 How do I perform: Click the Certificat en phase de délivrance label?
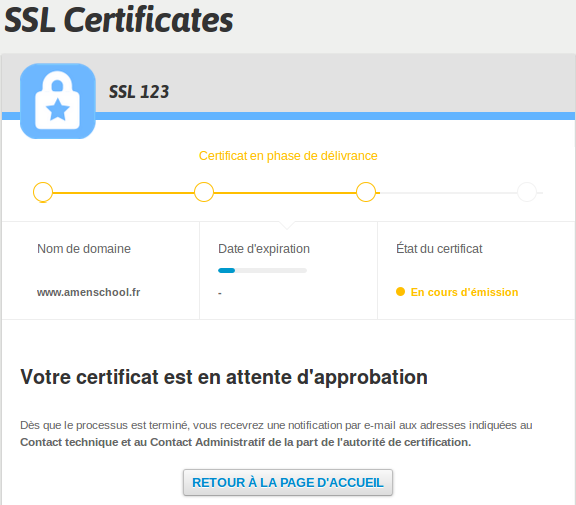pyautogui.click(x=288, y=156)
